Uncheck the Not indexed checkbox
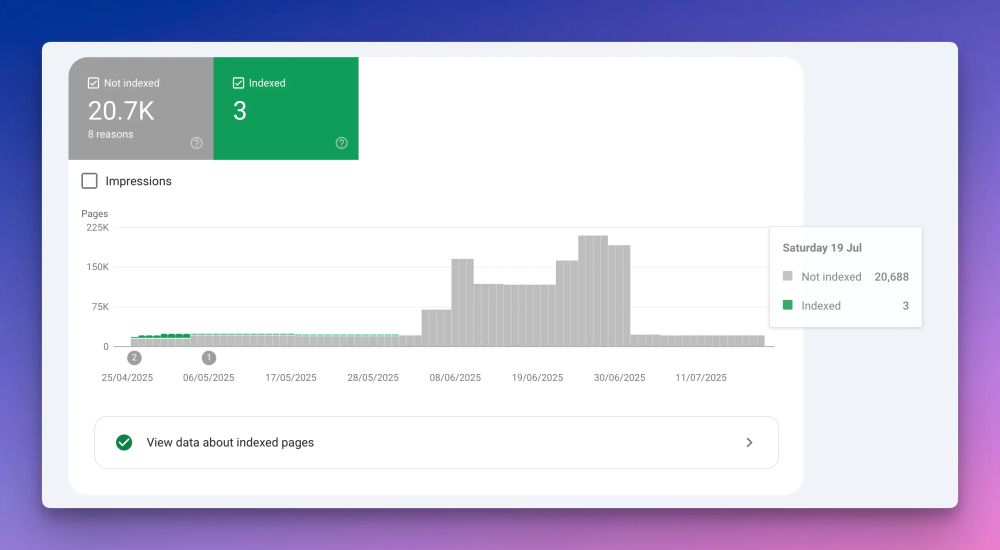 [93, 83]
